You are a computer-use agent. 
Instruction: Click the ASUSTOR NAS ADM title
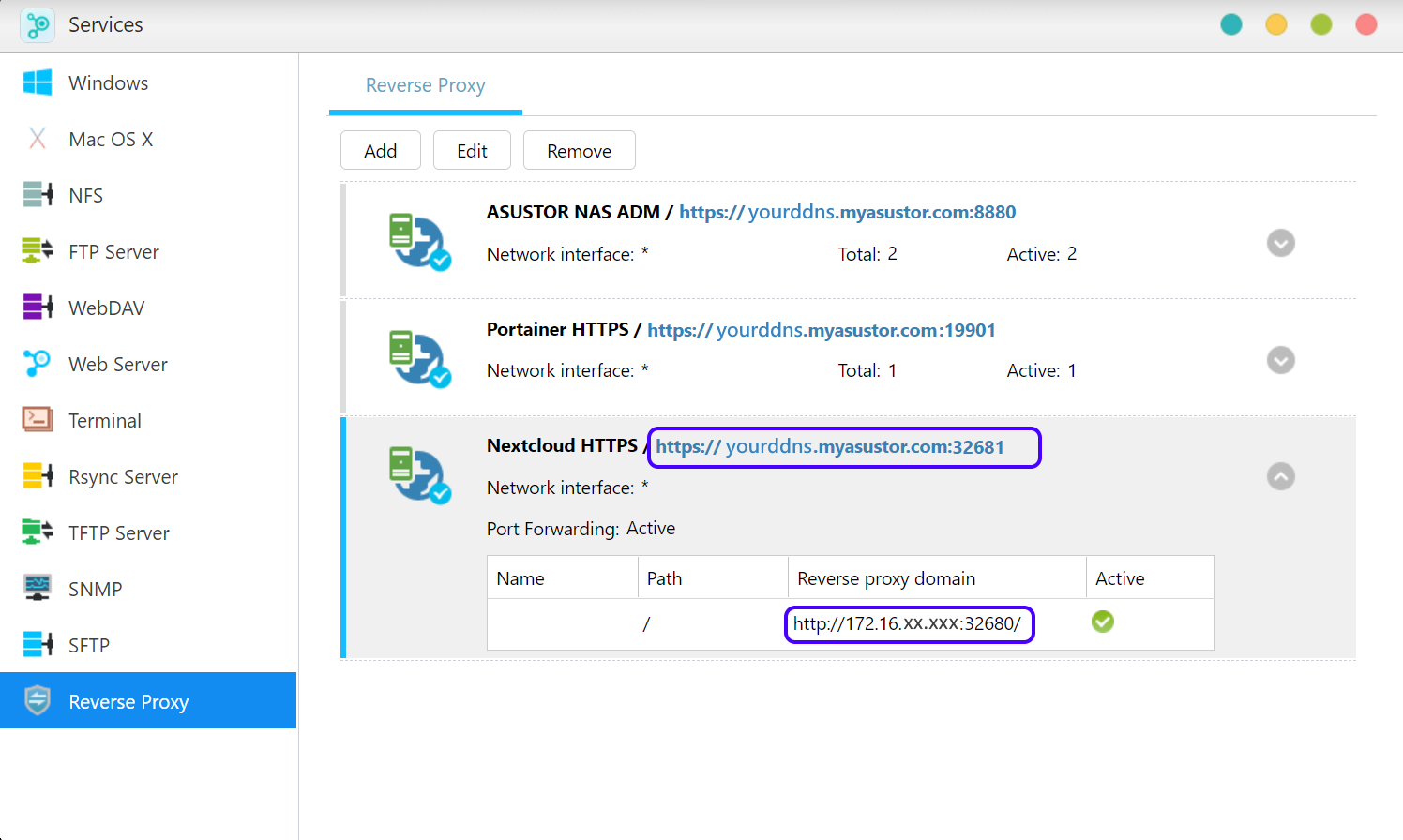[x=573, y=212]
